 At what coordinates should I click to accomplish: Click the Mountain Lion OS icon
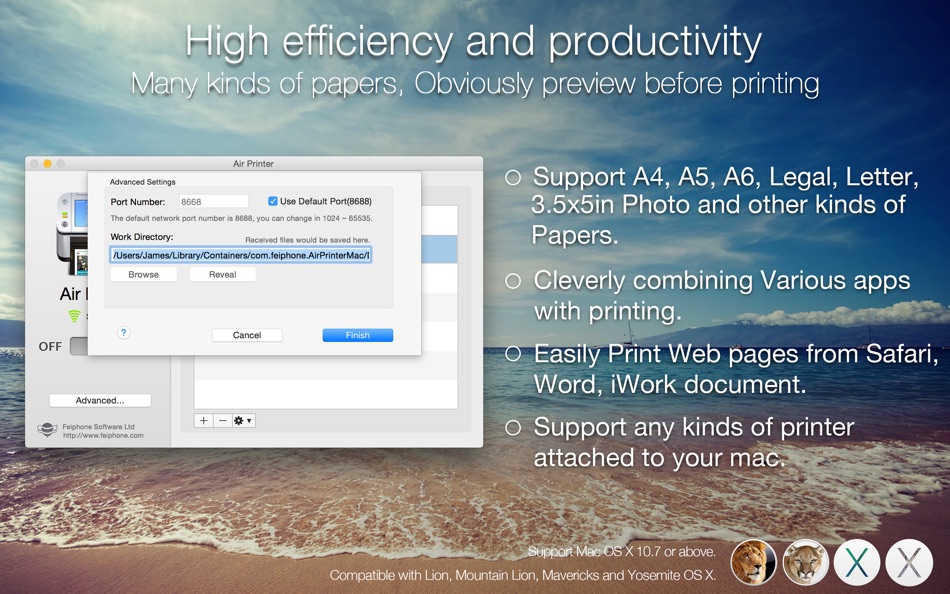(805, 562)
